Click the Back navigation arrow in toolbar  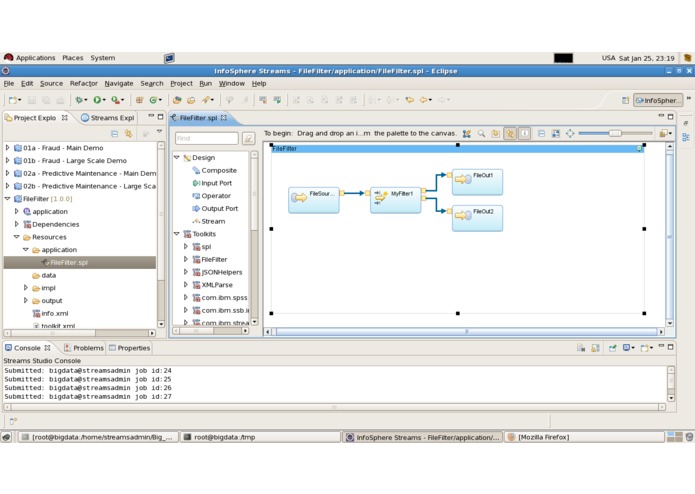[424, 100]
